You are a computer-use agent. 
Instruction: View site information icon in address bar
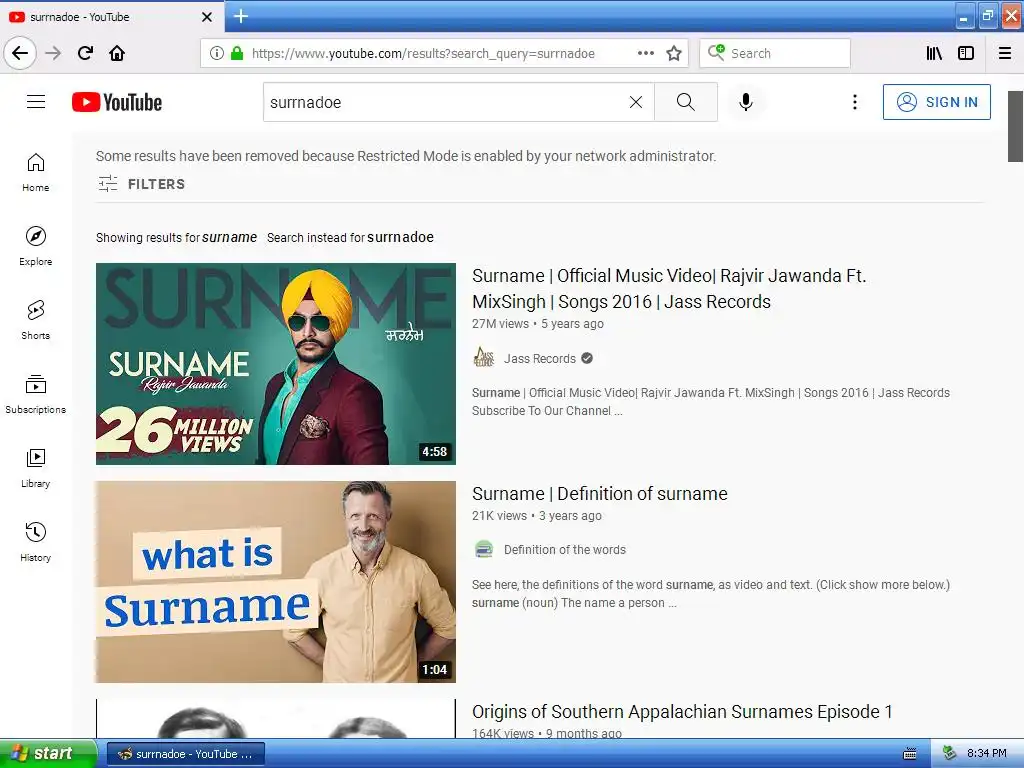click(x=217, y=53)
